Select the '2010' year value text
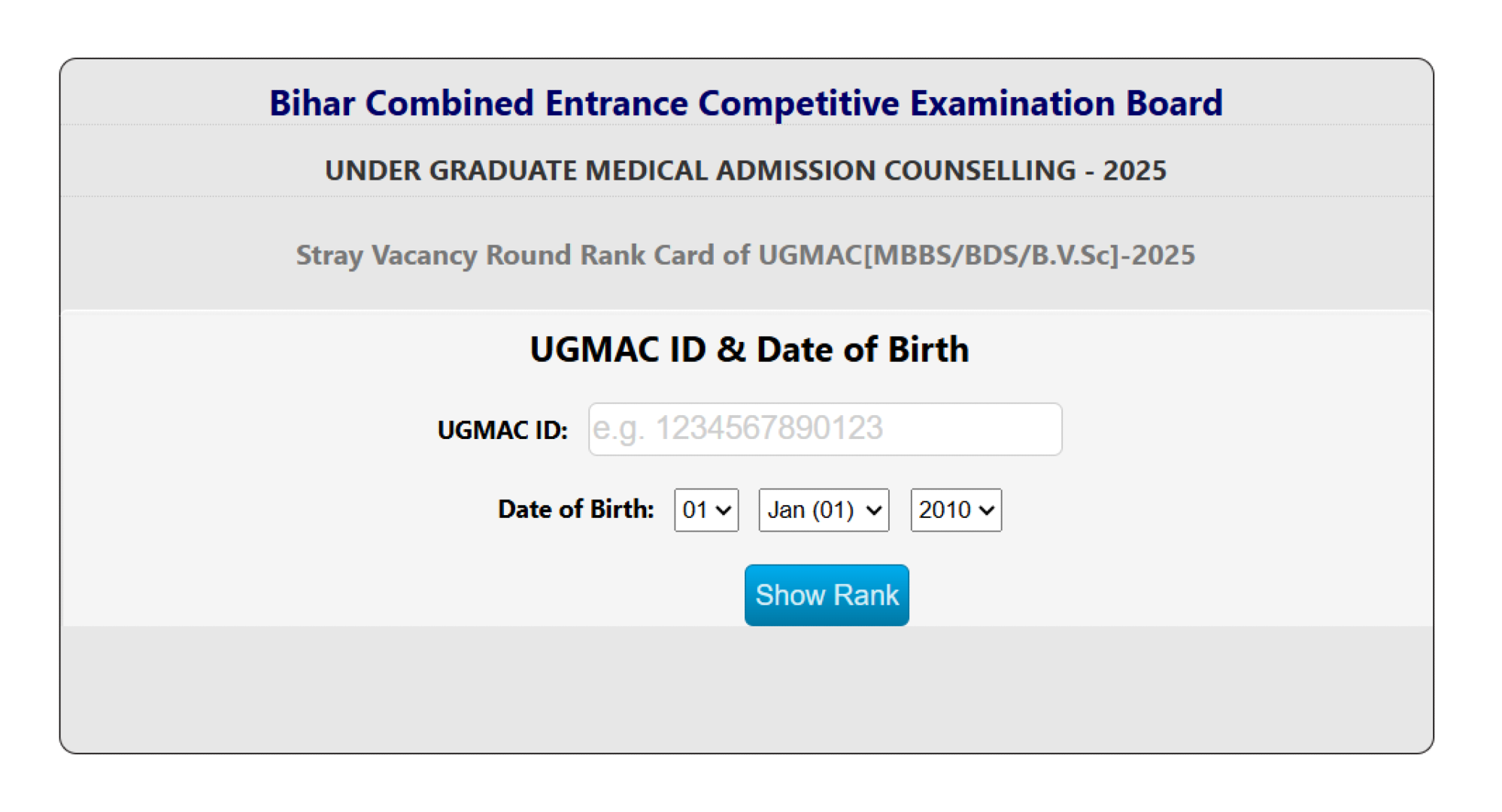1502x812 pixels. (x=944, y=510)
